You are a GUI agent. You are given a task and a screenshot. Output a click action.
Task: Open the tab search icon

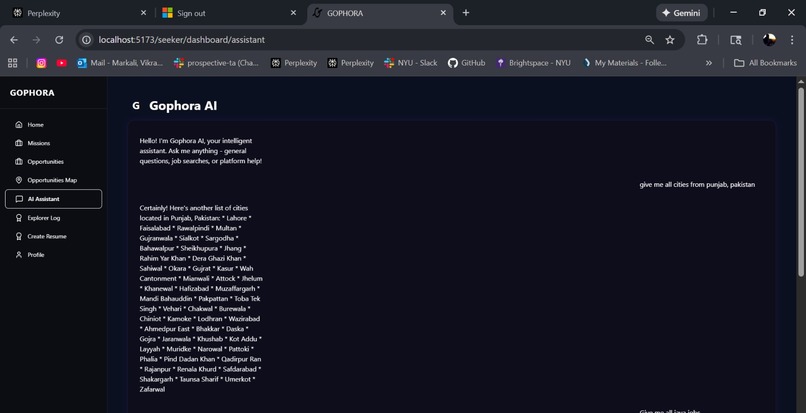click(x=736, y=40)
